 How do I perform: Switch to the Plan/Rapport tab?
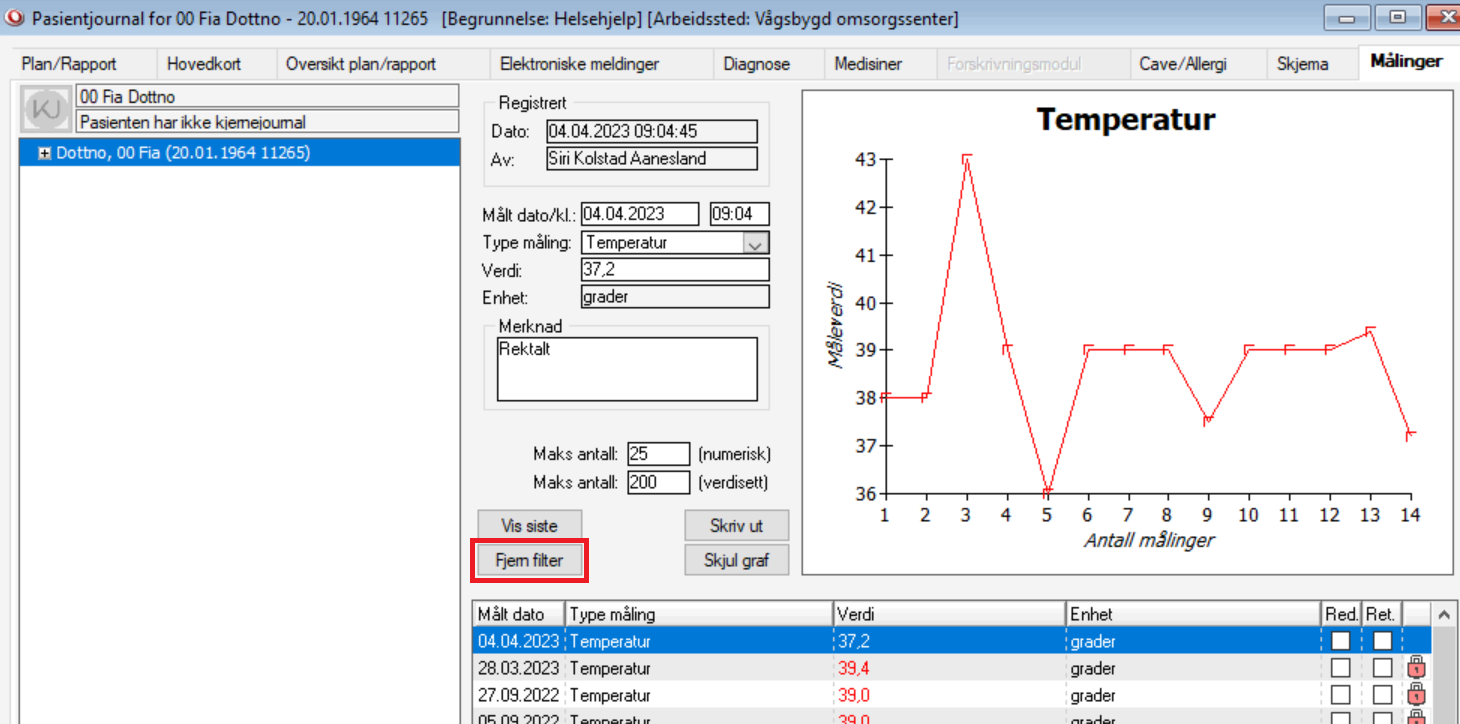69,64
